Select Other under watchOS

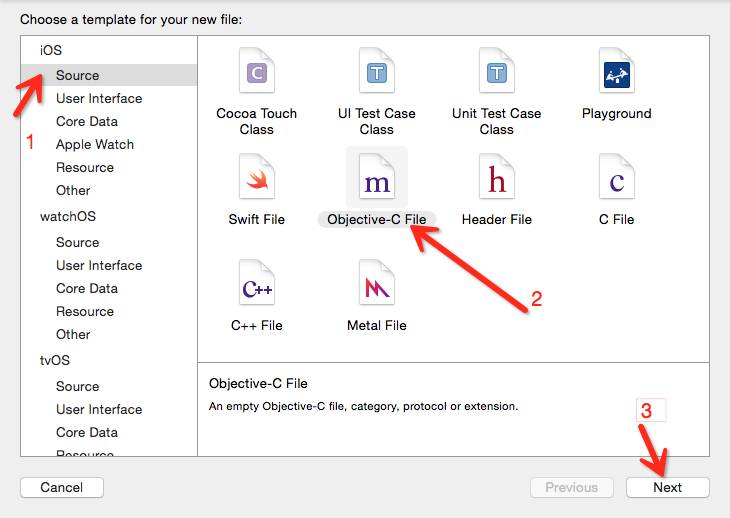(x=73, y=334)
